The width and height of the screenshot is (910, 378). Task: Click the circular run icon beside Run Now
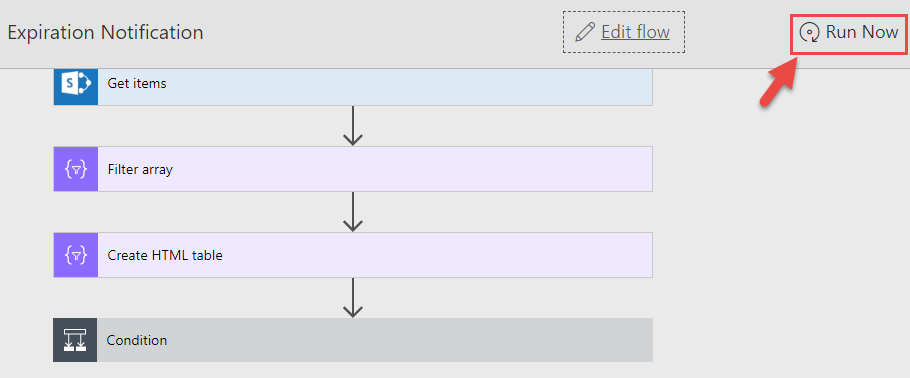coord(810,33)
